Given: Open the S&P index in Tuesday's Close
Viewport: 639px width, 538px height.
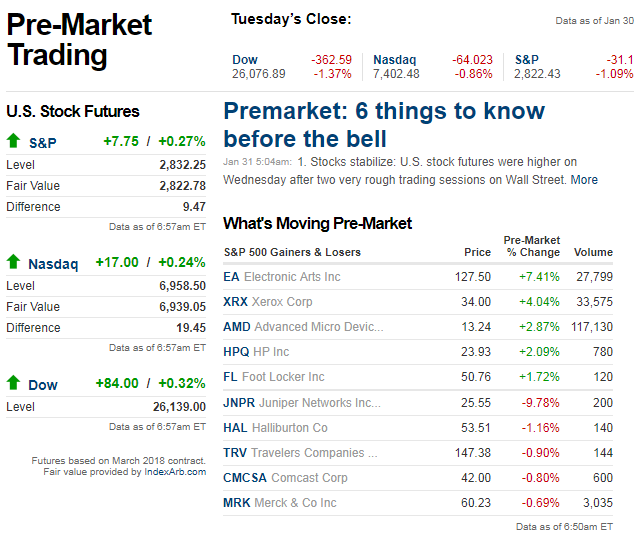Looking at the screenshot, I should (x=526, y=60).
